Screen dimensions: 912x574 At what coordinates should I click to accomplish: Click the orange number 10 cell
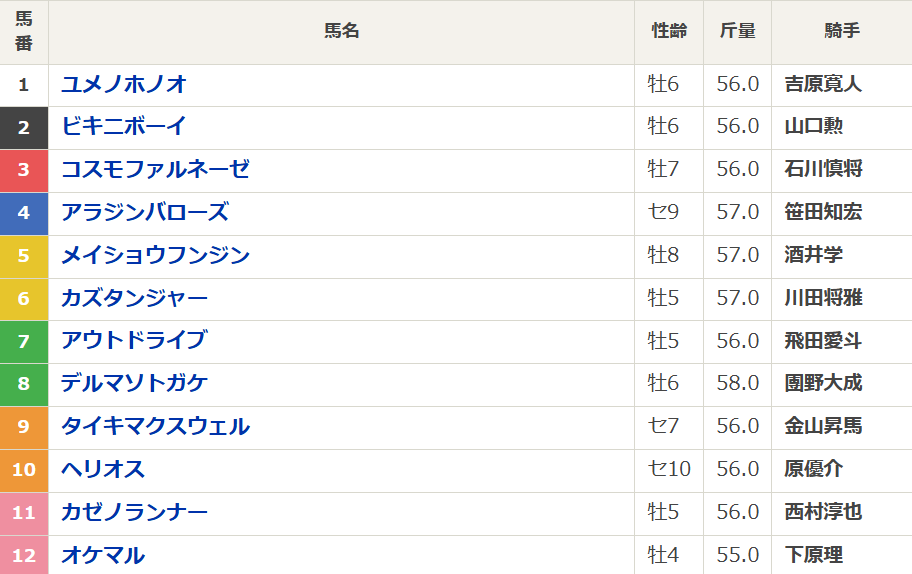(24, 469)
